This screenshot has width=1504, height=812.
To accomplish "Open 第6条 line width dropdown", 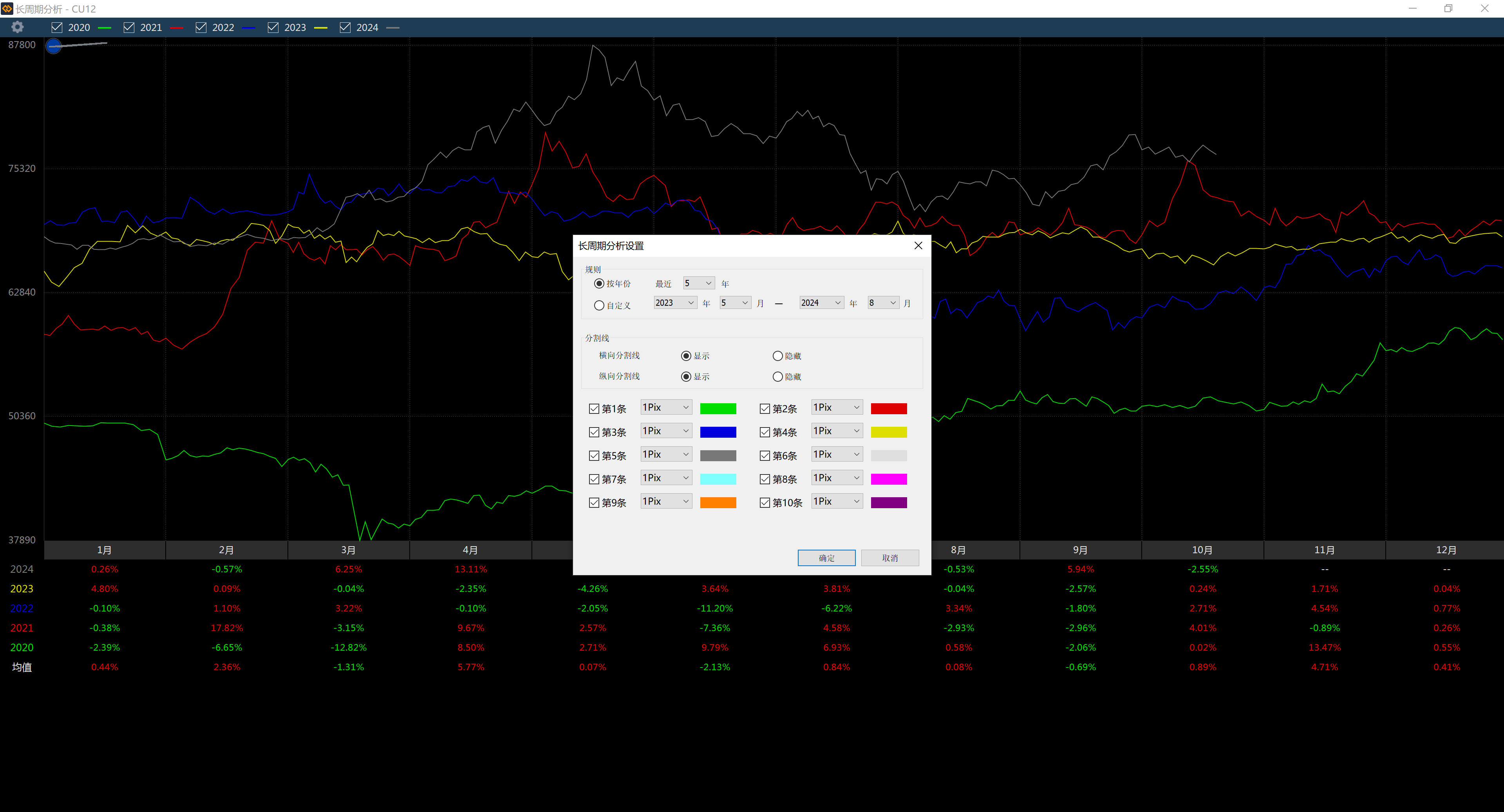I will (837, 454).
